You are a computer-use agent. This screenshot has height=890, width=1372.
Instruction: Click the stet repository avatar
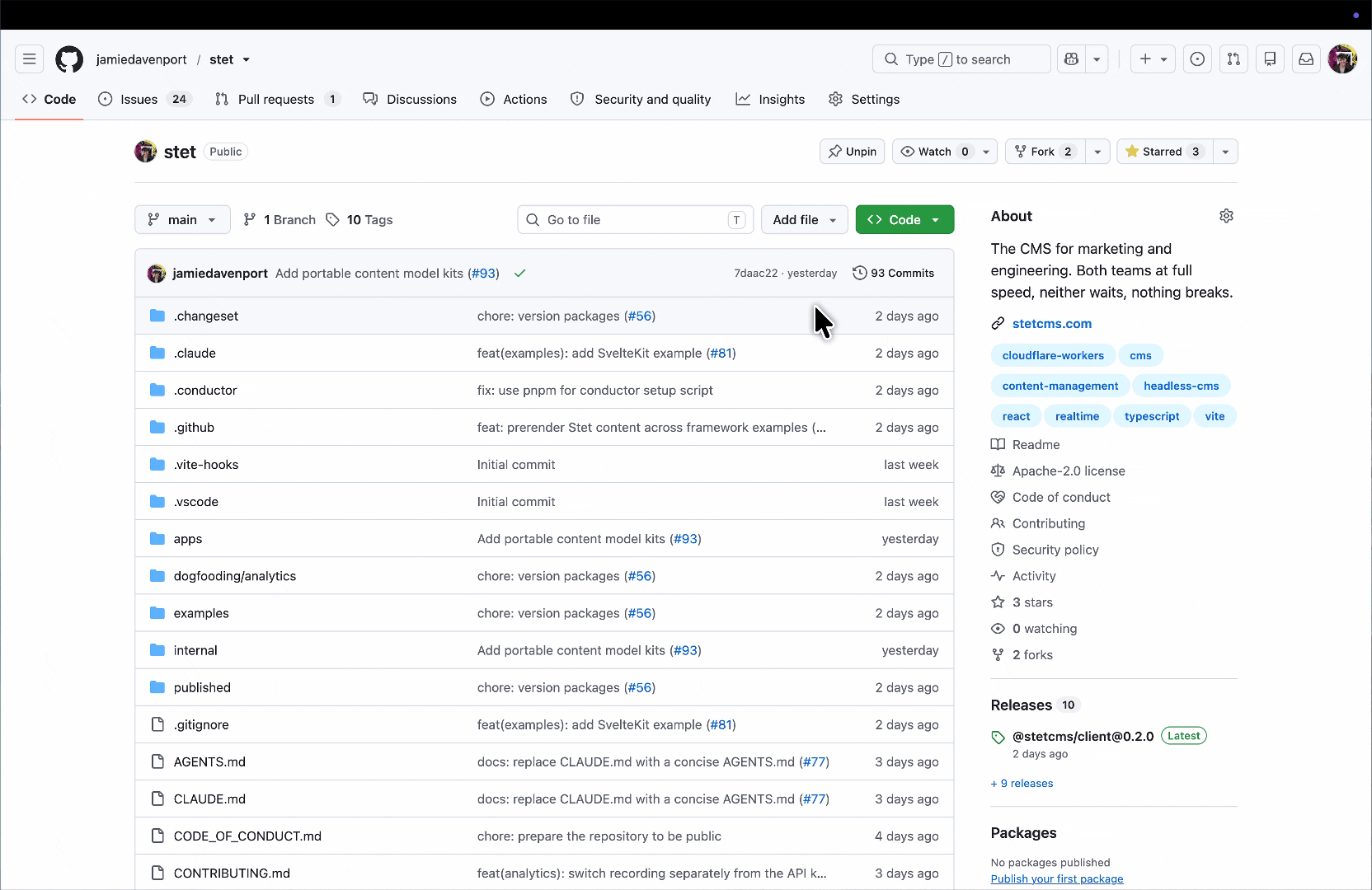[x=146, y=152]
